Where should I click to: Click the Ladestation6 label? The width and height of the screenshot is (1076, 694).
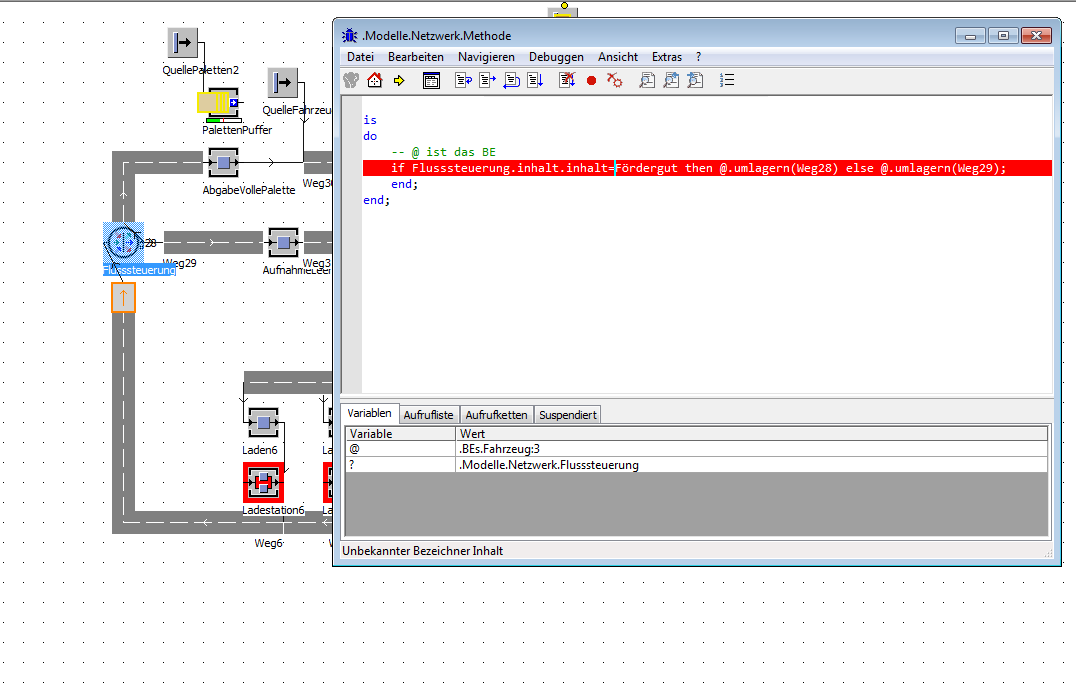(x=273, y=510)
